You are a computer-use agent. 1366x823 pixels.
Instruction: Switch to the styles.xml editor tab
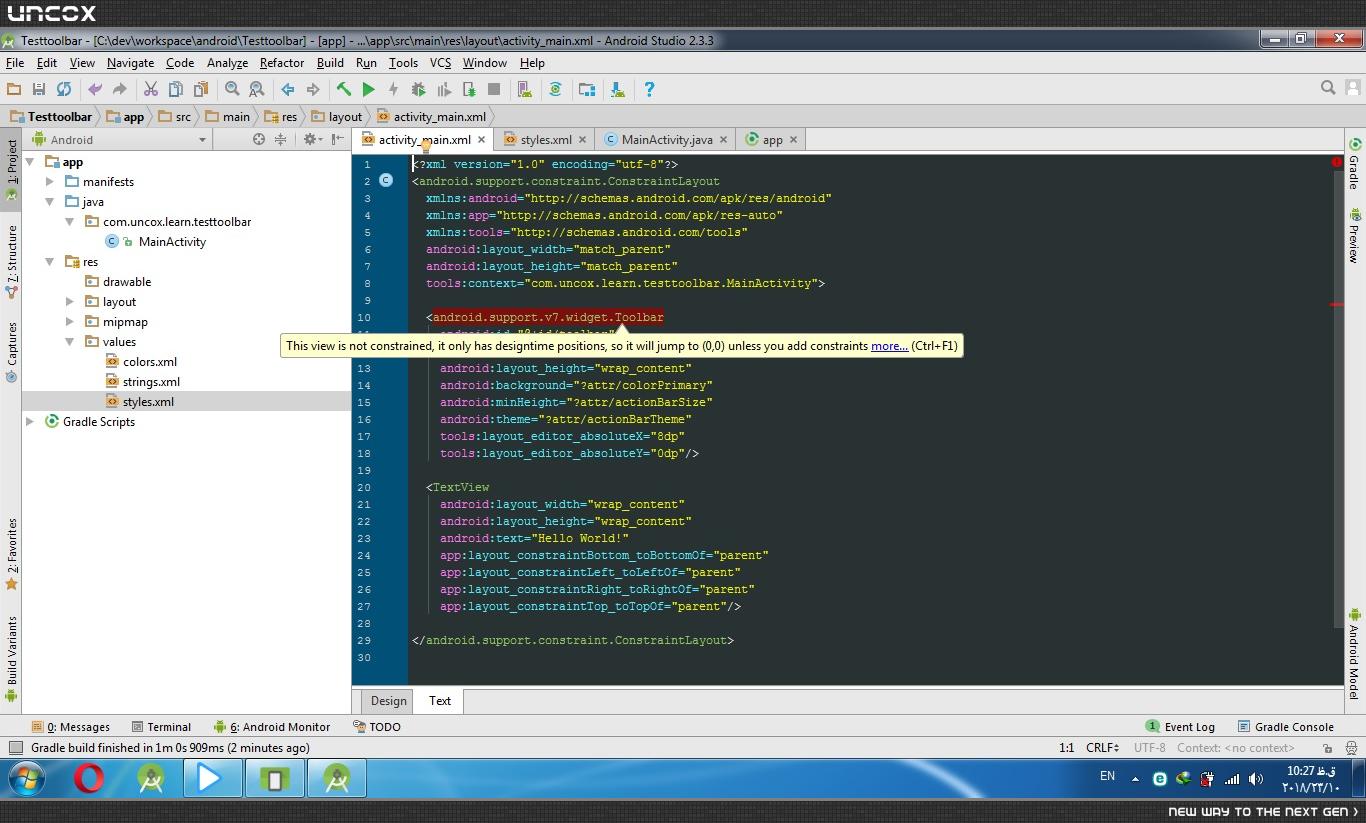[x=546, y=140]
